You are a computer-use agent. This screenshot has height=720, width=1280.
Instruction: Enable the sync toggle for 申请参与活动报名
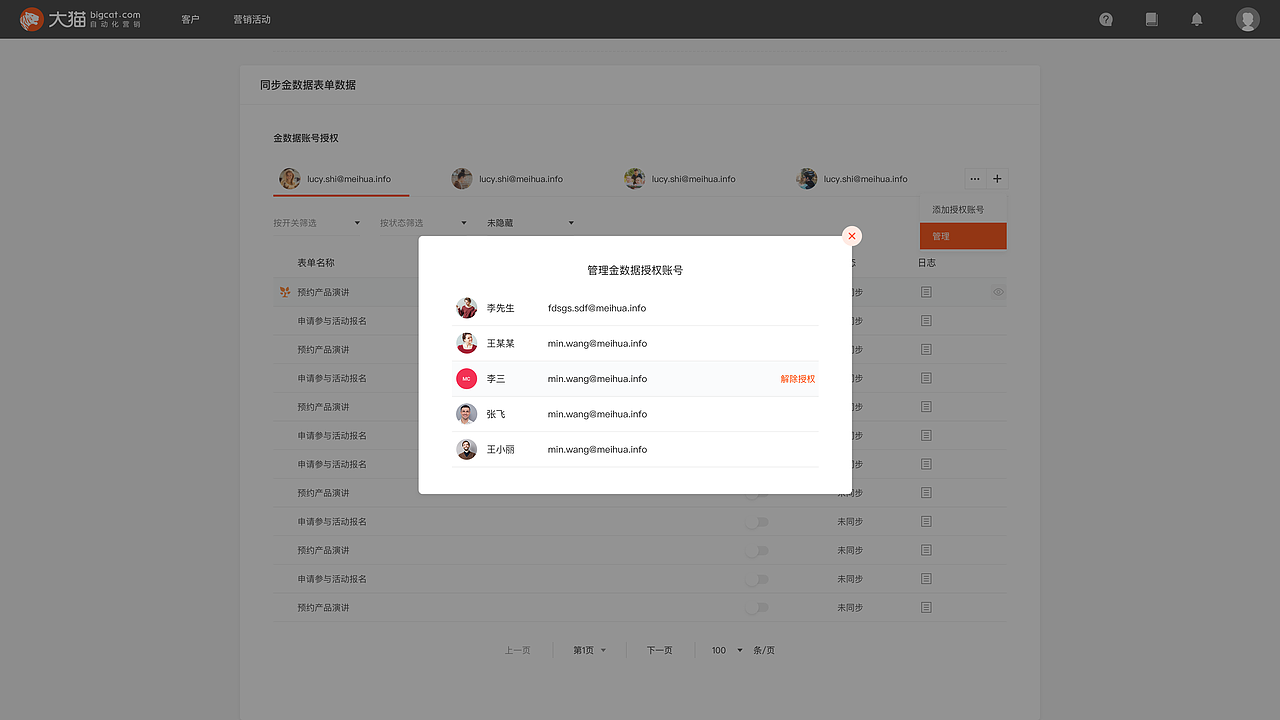point(757,521)
